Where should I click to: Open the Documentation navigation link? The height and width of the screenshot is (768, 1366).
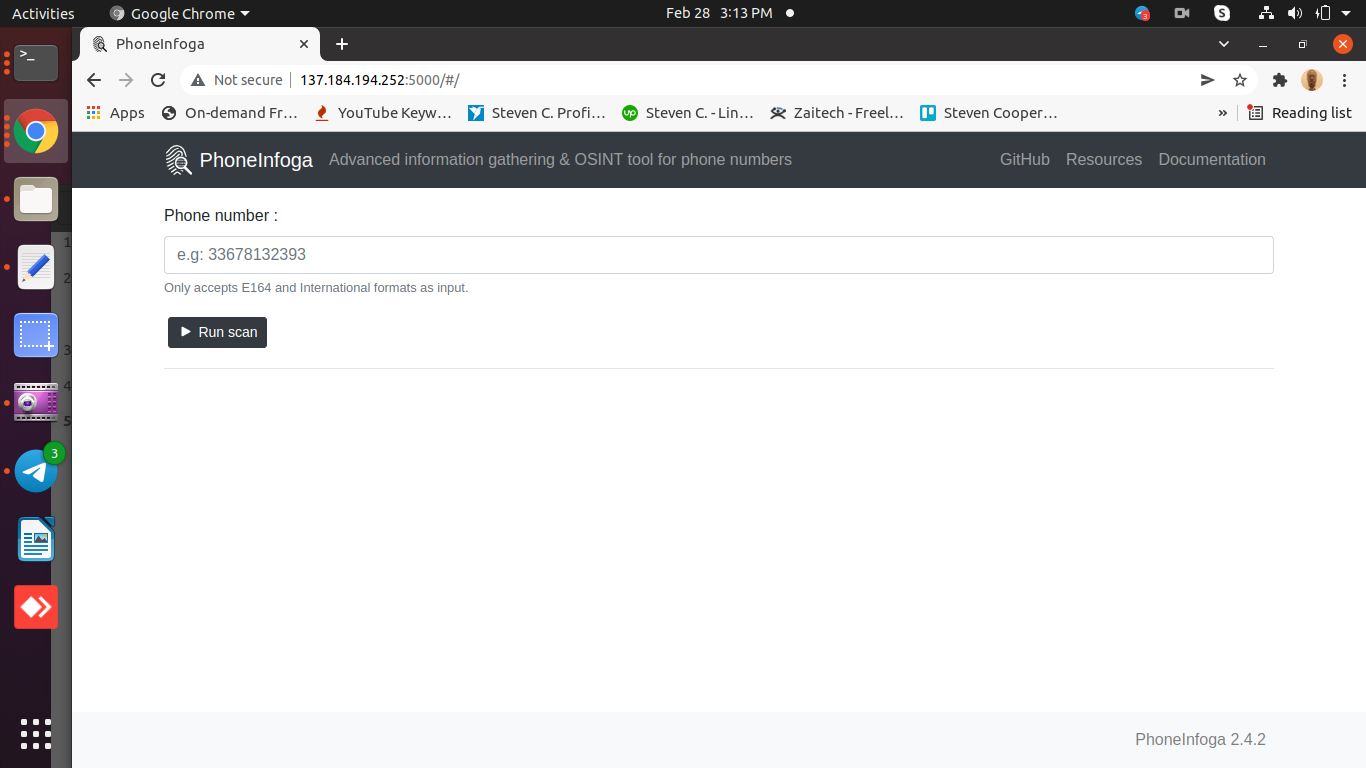(1212, 160)
